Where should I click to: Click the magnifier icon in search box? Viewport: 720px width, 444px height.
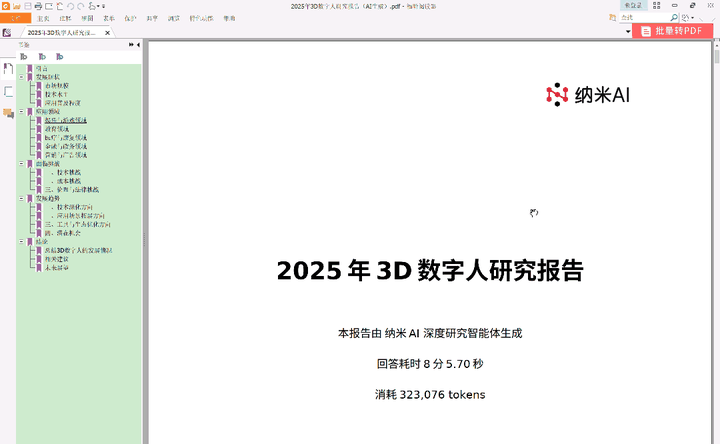click(674, 17)
